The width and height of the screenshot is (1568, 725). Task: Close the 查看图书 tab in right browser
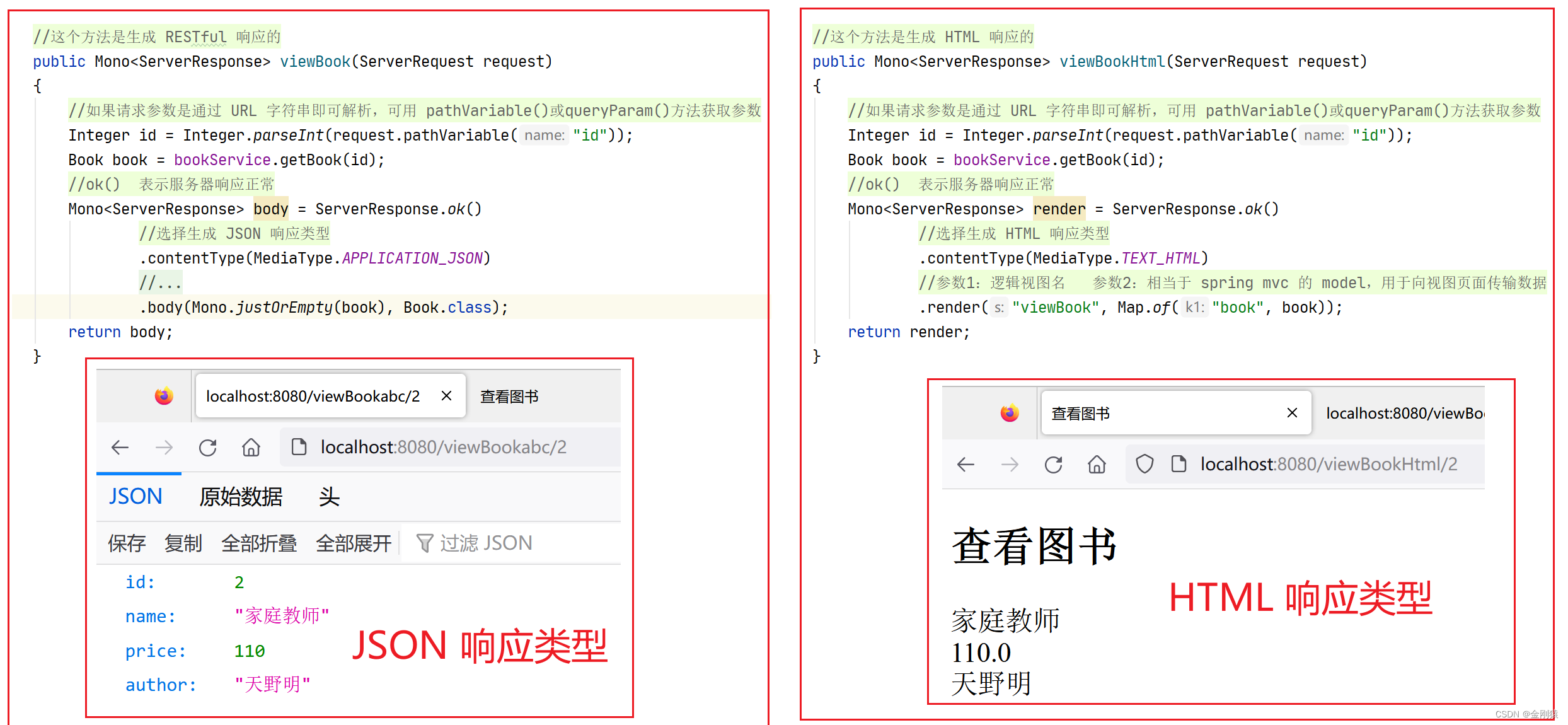click(1292, 413)
